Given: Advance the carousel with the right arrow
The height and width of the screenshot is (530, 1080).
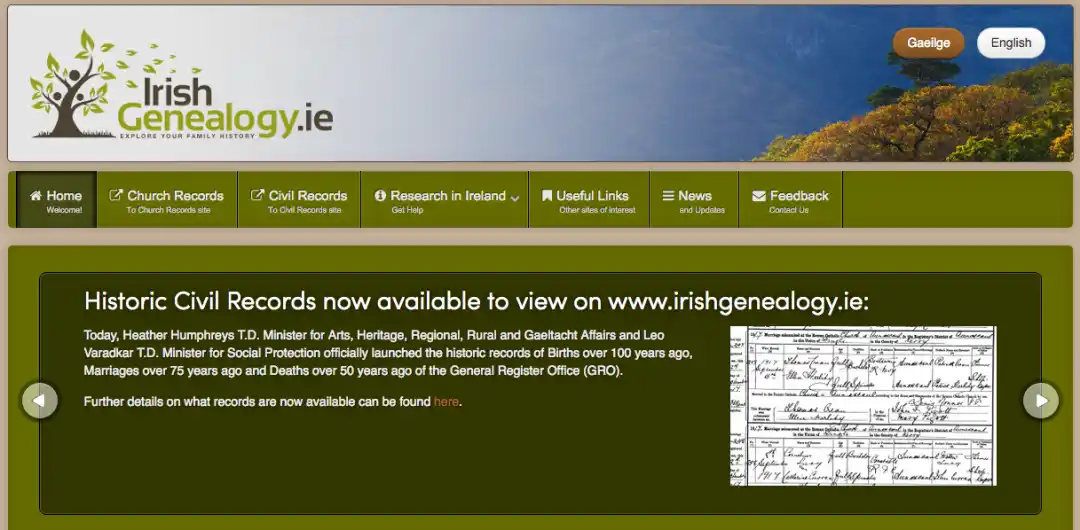Looking at the screenshot, I should point(1041,400).
